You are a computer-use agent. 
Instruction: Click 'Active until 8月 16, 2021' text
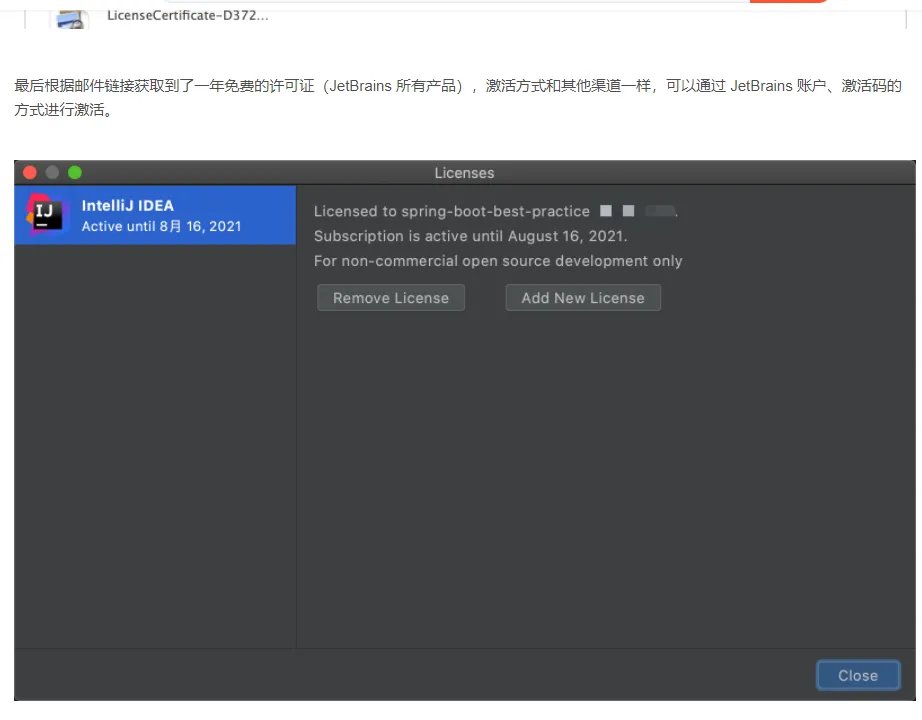[x=161, y=226]
